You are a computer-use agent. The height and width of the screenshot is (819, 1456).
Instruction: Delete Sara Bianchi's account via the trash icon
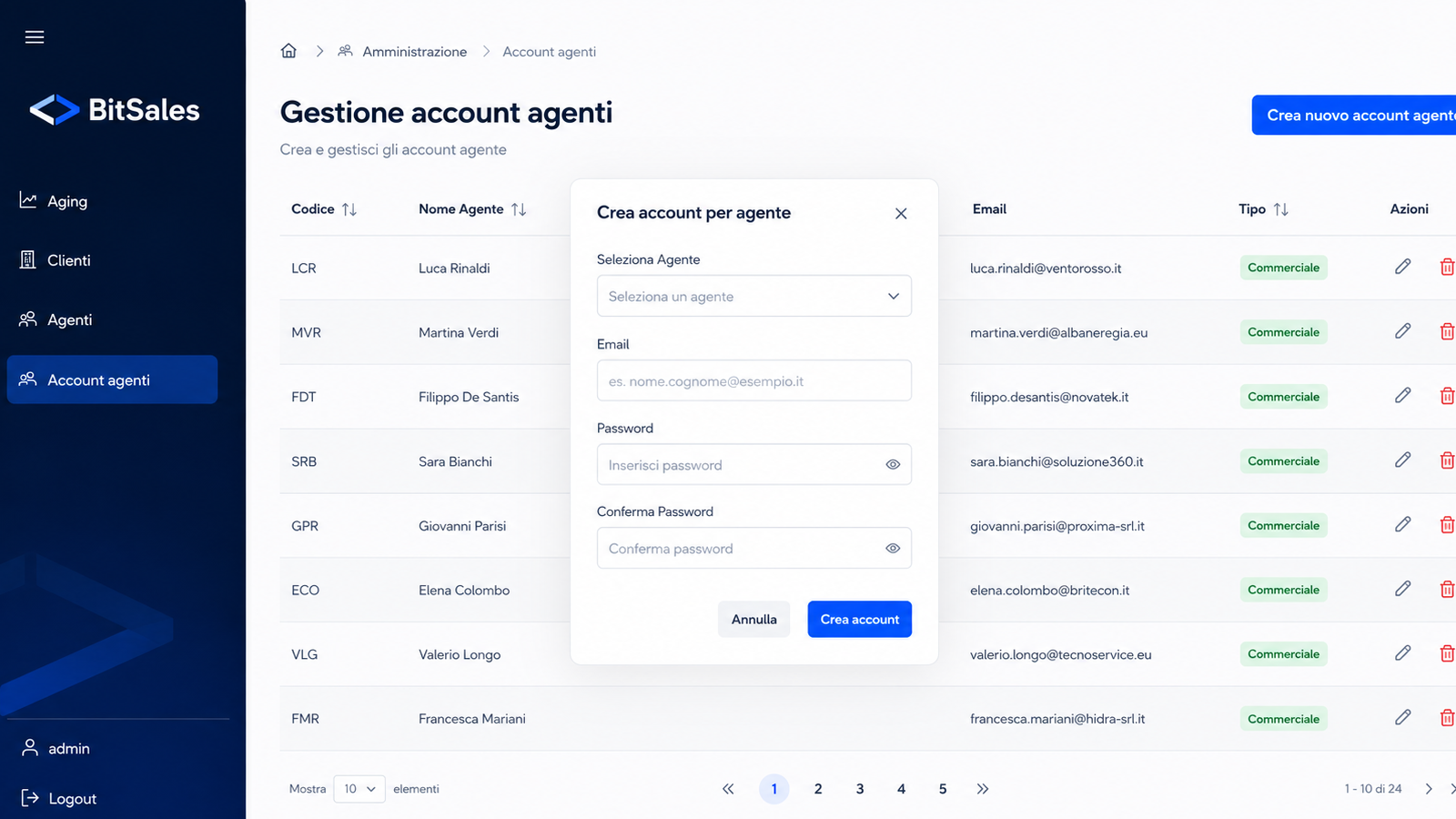click(x=1447, y=460)
